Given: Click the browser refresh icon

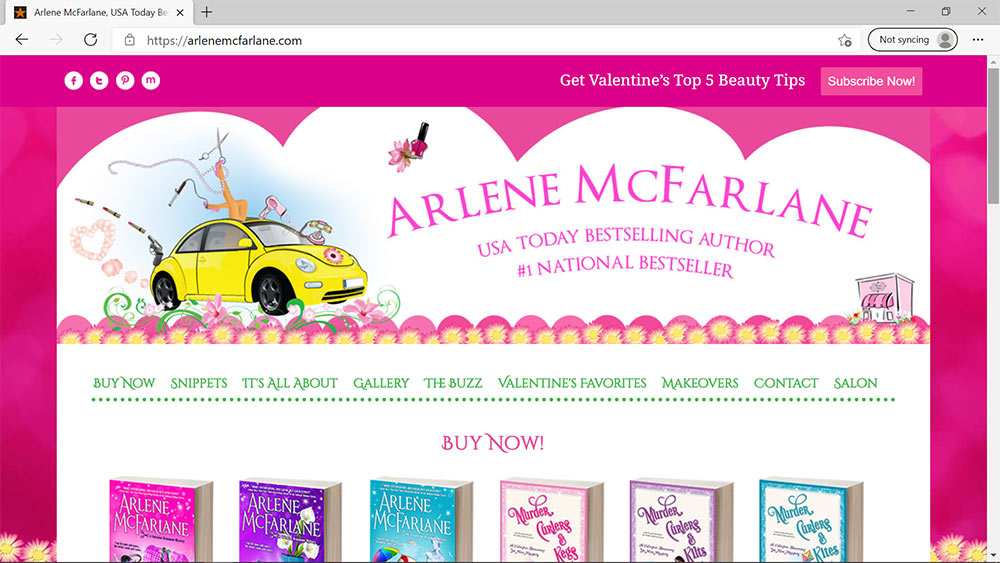Looking at the screenshot, I should point(90,40).
